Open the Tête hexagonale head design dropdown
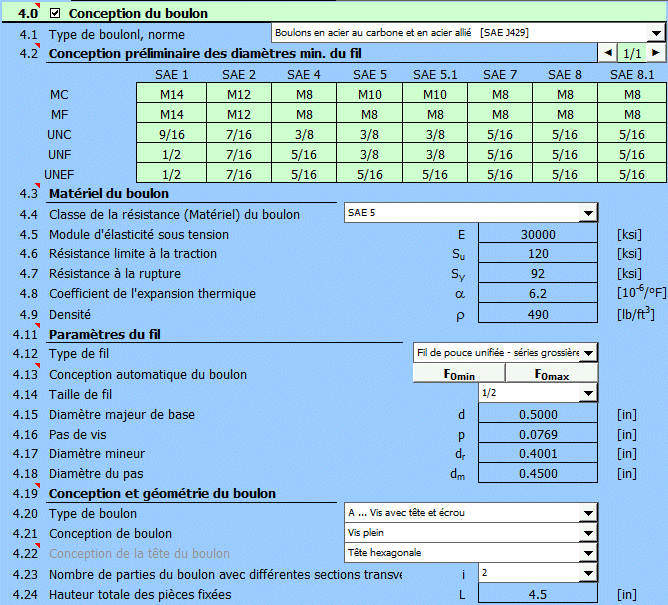Image resolution: width=668 pixels, height=605 pixels. (x=588, y=553)
